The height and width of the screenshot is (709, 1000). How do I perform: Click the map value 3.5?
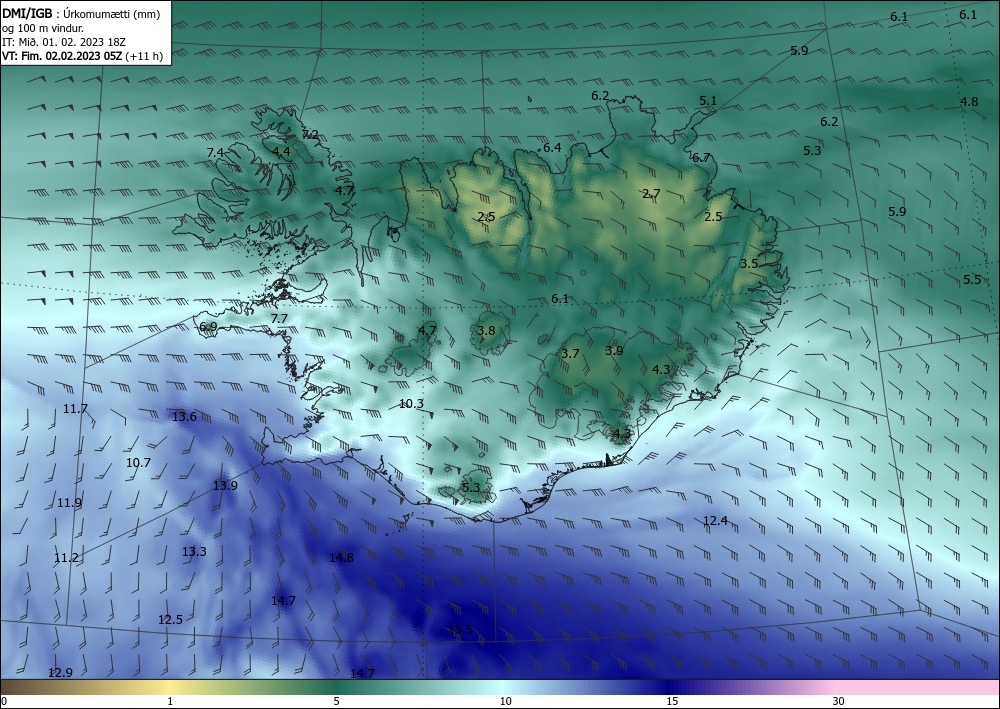(749, 263)
